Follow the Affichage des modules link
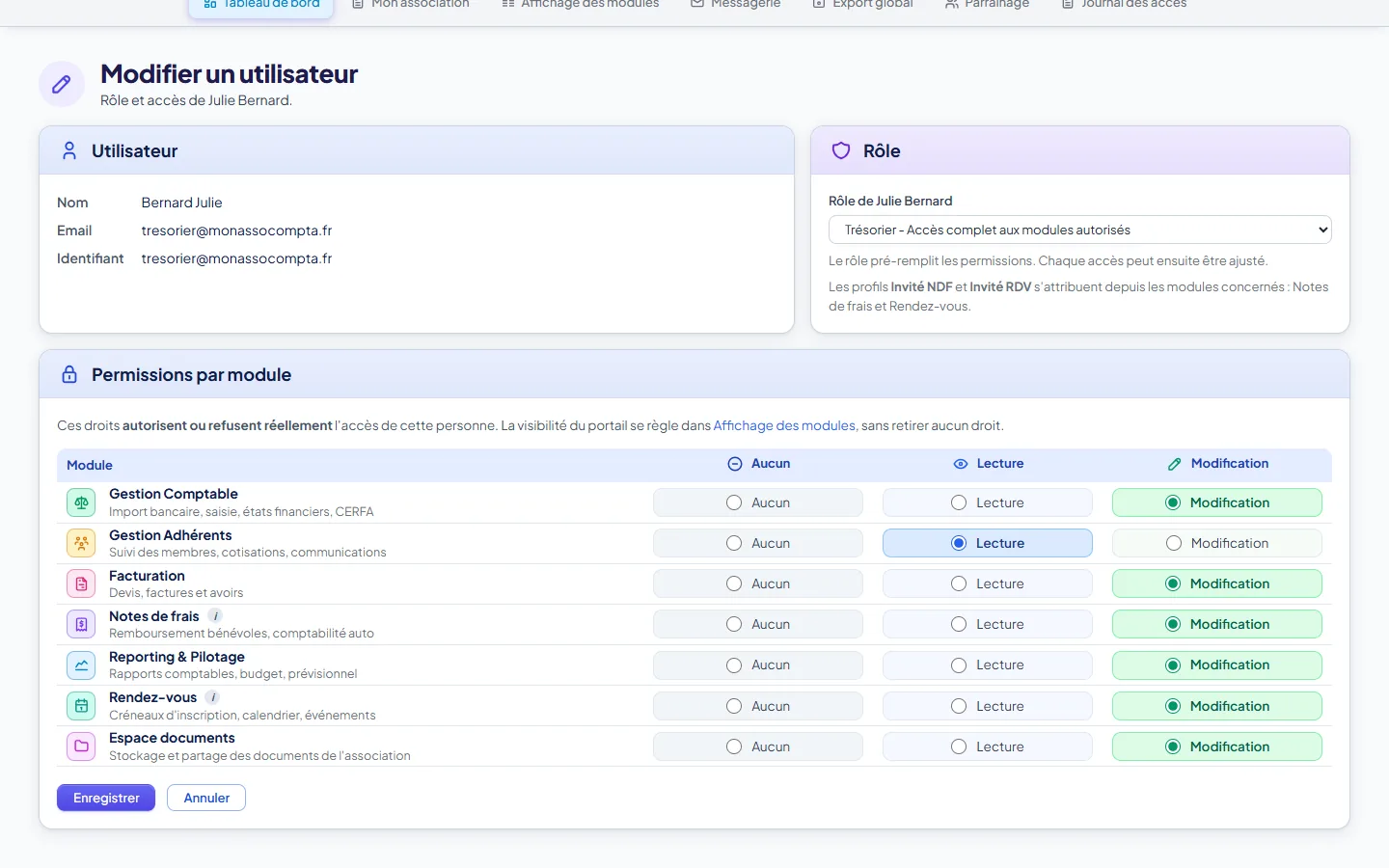Viewport: 1389px width, 868px height. coord(784,425)
